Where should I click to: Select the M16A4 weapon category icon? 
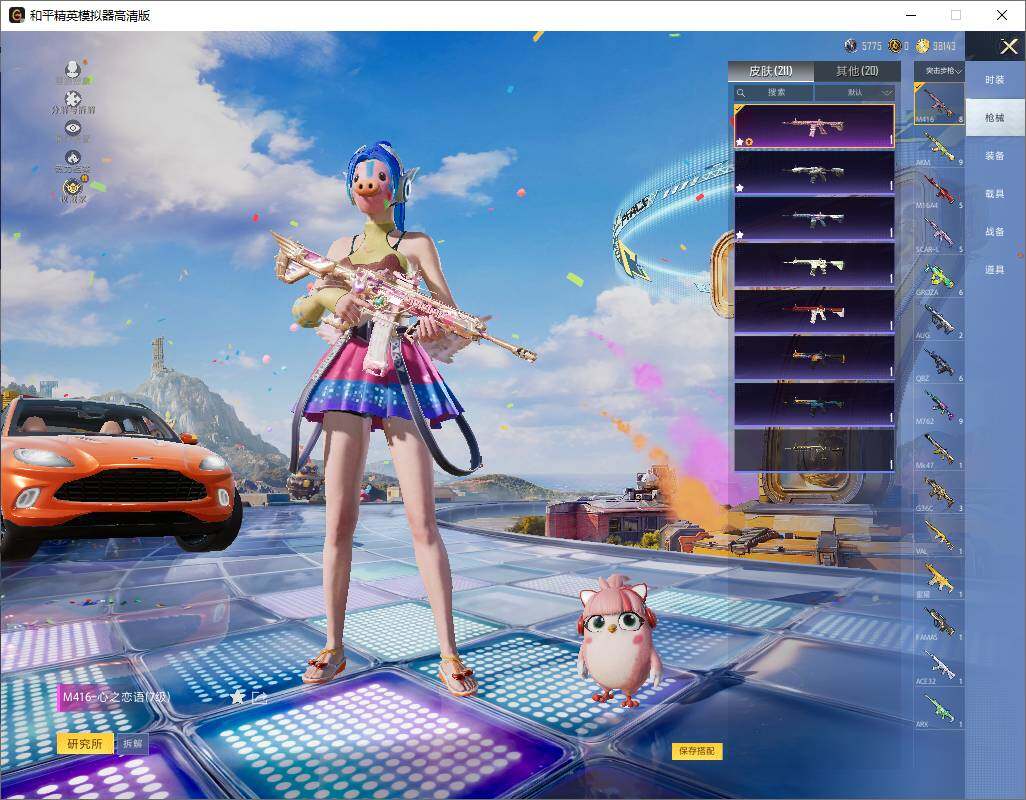click(939, 189)
